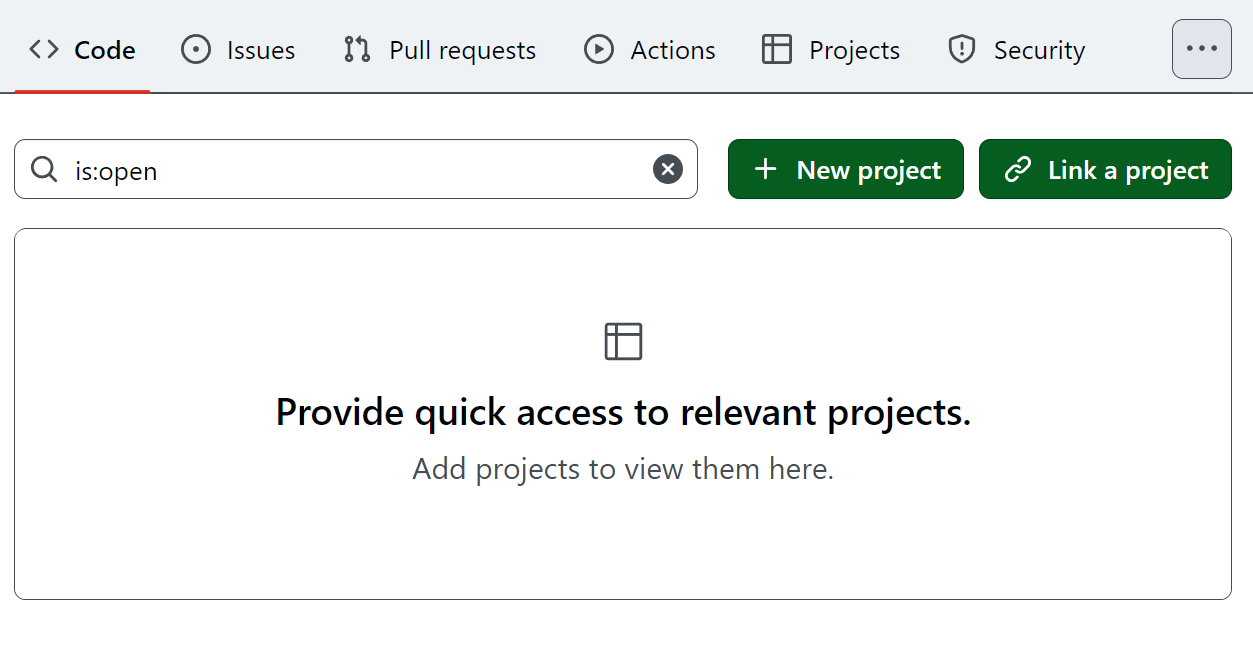This screenshot has height=653, width=1253.
Task: Select the Pull requests tab
Action: pos(437,48)
